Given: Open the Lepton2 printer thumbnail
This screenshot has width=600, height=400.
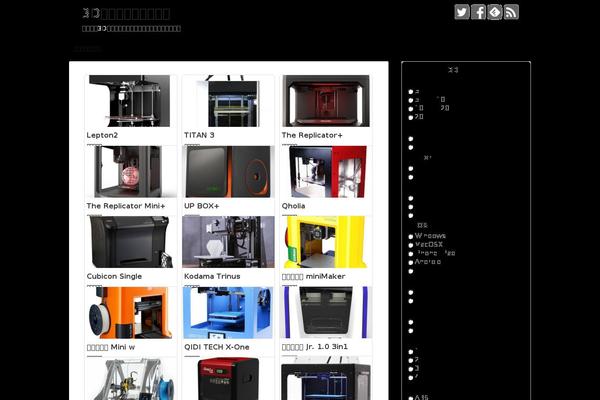Looking at the screenshot, I should click(x=130, y=101).
